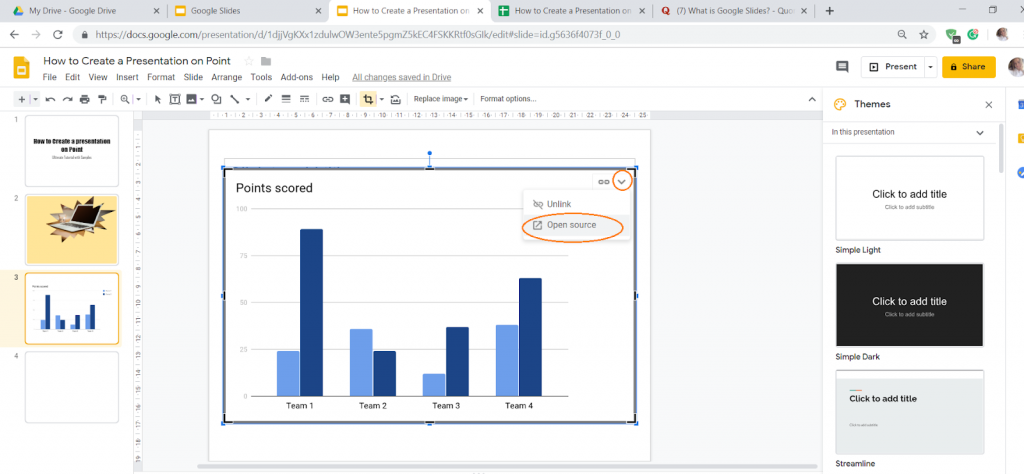The image size is (1024, 474).
Task: Close the Themes panel
Action: (989, 104)
